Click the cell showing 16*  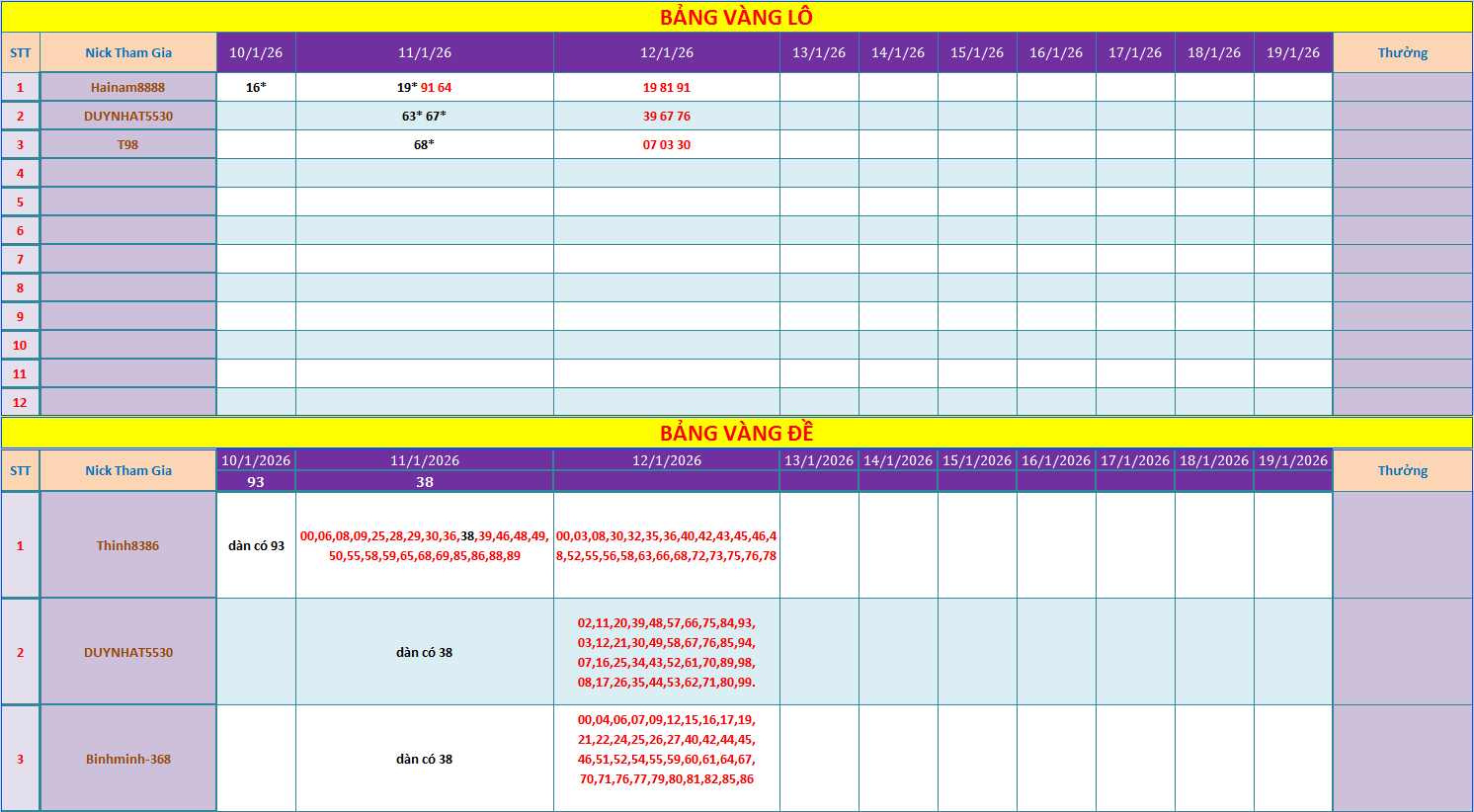(256, 87)
